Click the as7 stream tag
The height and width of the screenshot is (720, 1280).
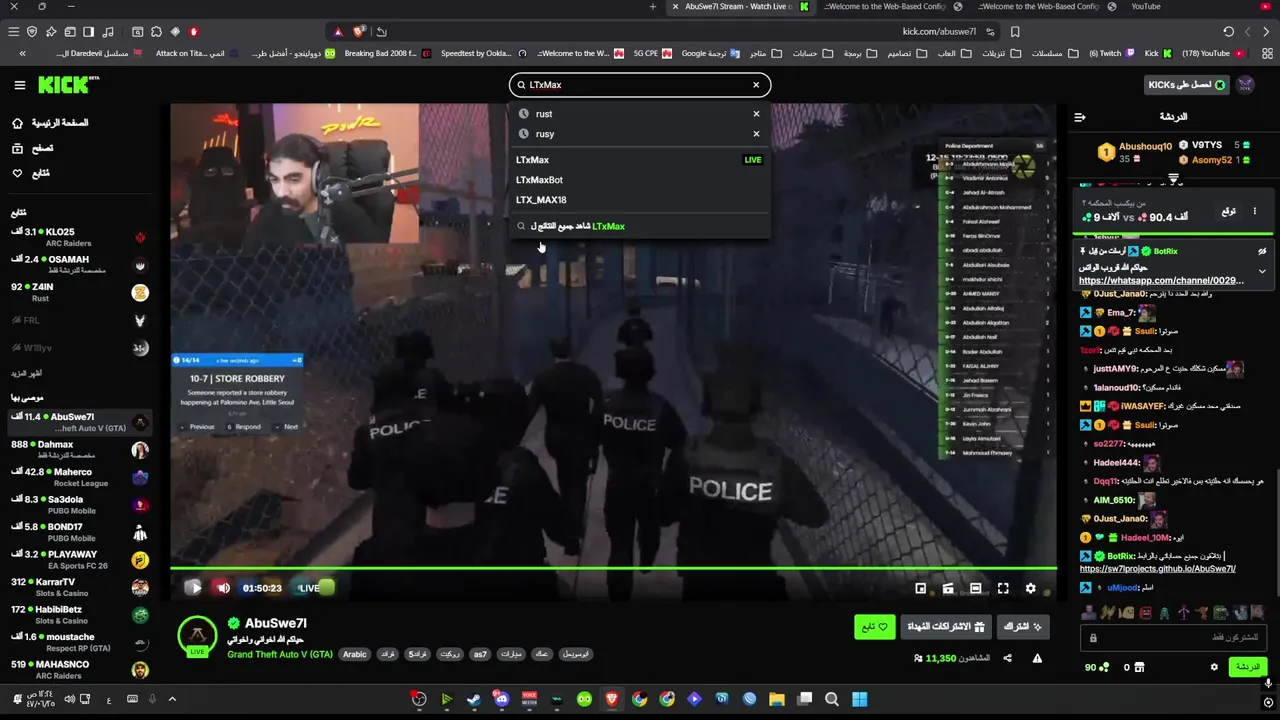click(480, 655)
